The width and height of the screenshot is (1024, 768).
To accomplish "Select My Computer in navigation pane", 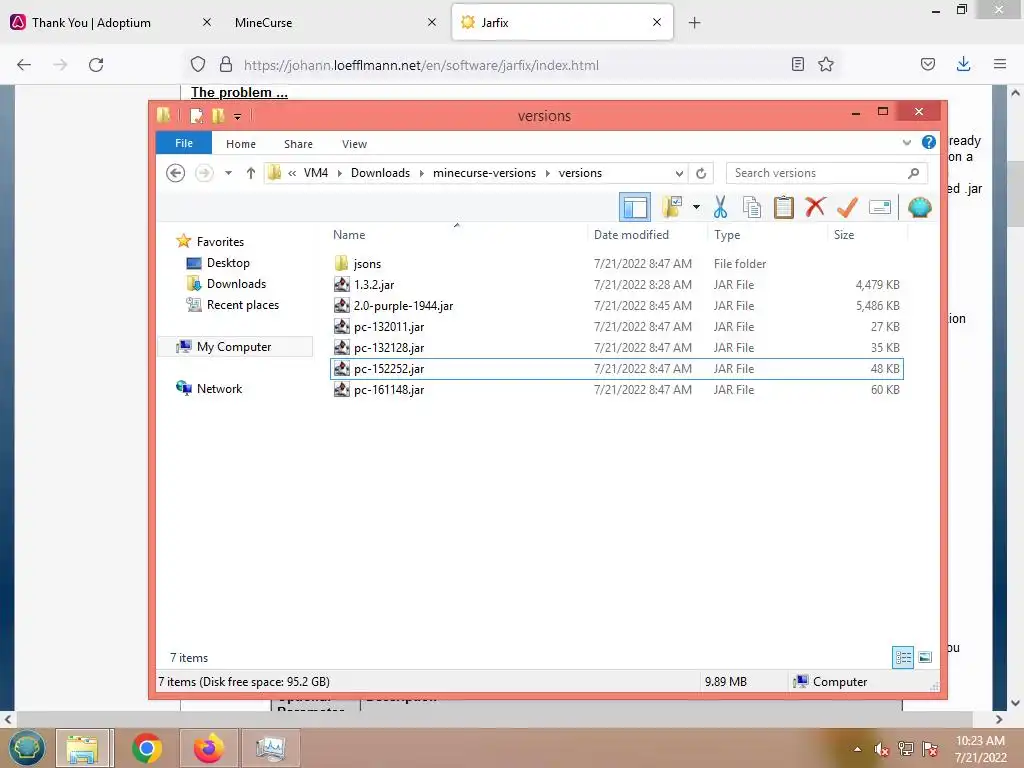I will coord(234,347).
